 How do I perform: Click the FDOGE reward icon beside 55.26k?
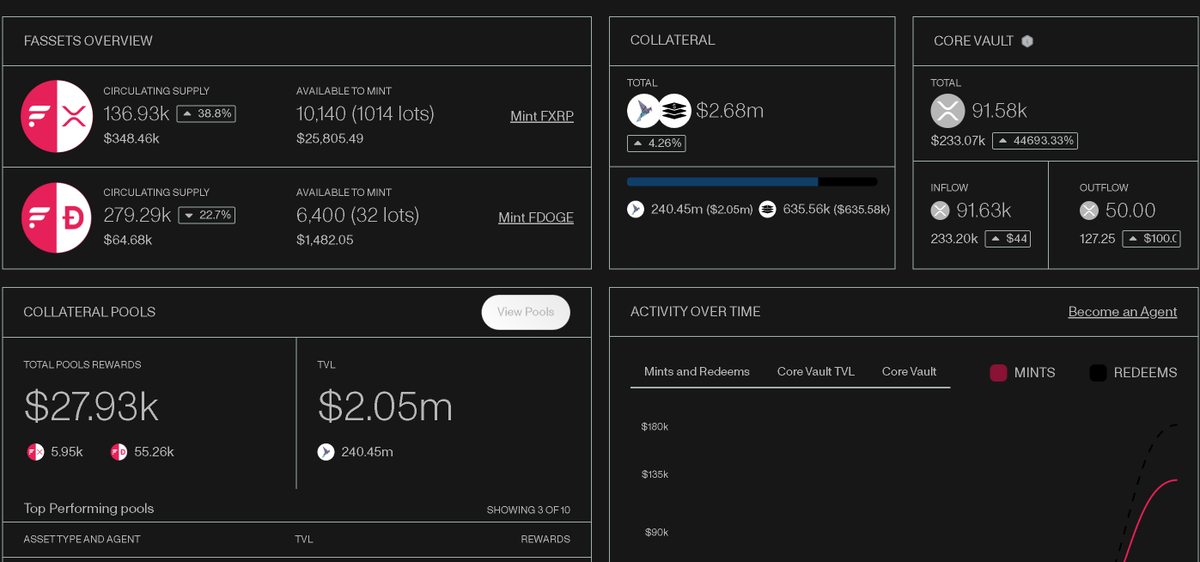(119, 452)
